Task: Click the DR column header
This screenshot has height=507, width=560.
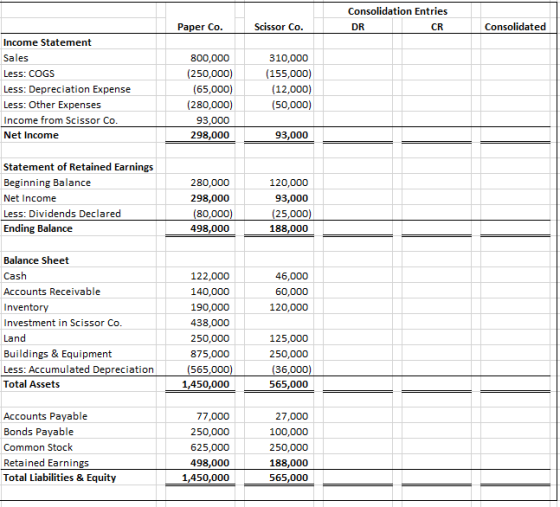Action: click(358, 27)
